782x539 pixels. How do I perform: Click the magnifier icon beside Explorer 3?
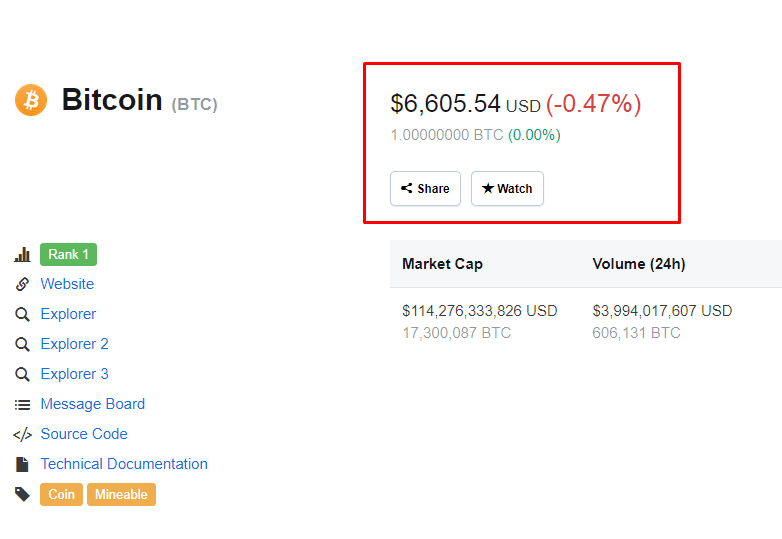click(22, 374)
